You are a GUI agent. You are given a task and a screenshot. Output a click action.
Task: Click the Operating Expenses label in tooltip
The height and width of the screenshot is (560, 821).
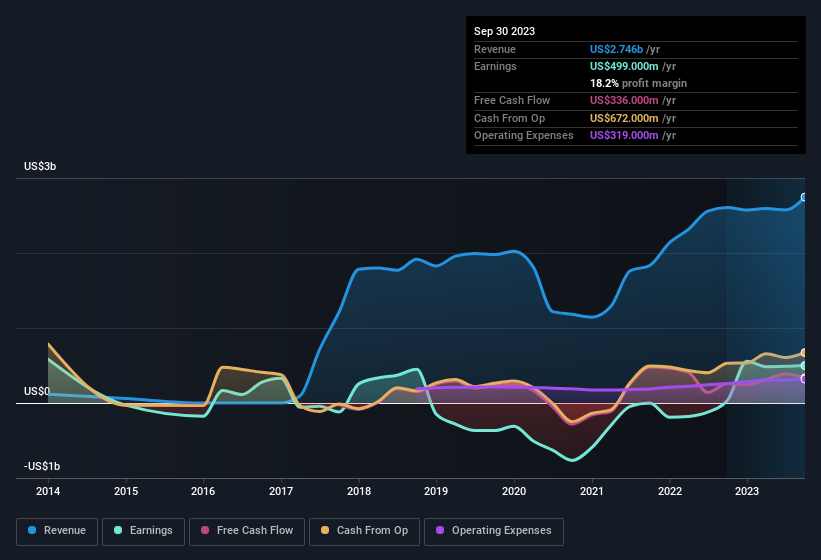pos(524,135)
